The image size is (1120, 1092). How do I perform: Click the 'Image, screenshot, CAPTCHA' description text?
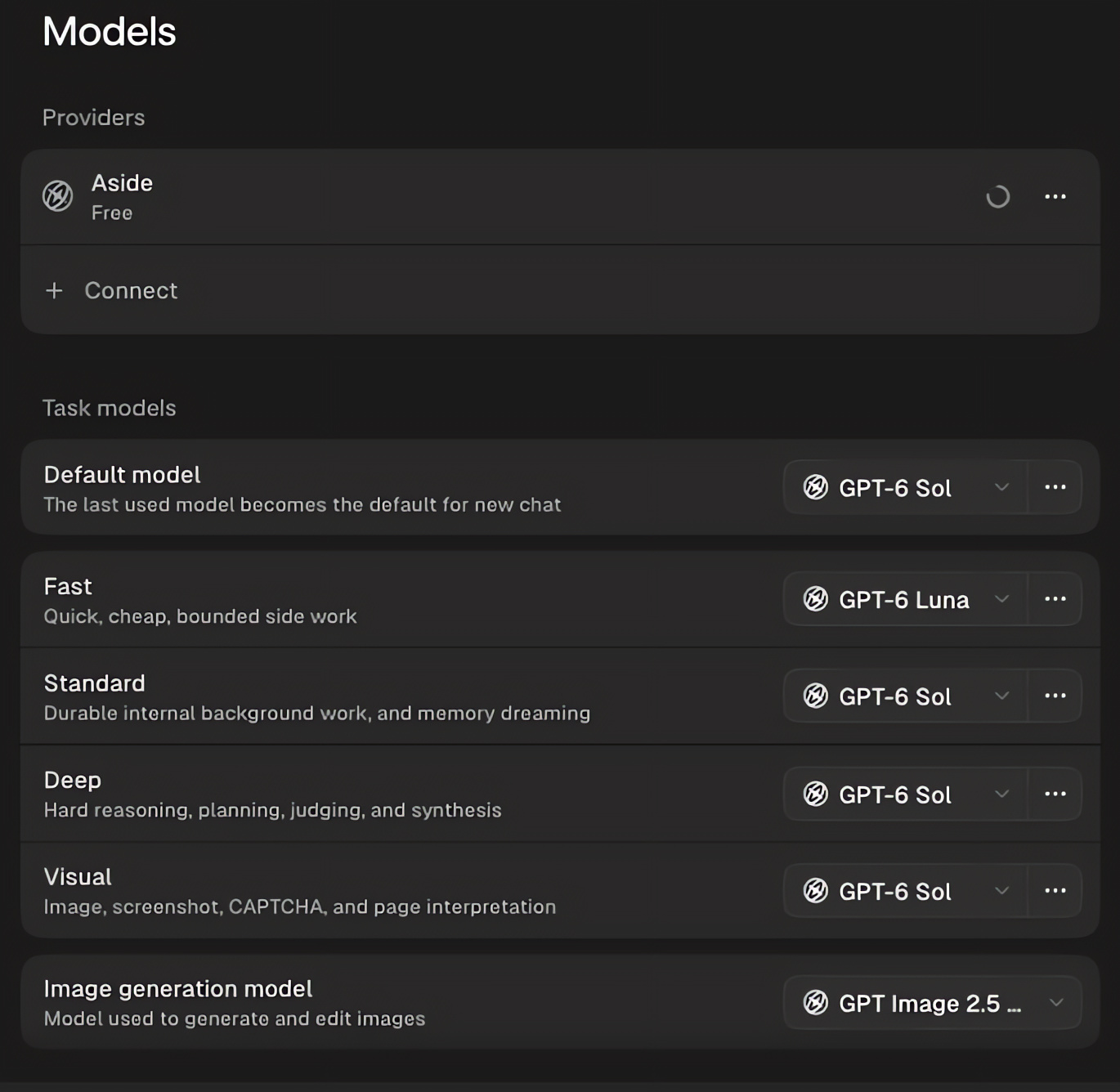pyautogui.click(x=300, y=907)
